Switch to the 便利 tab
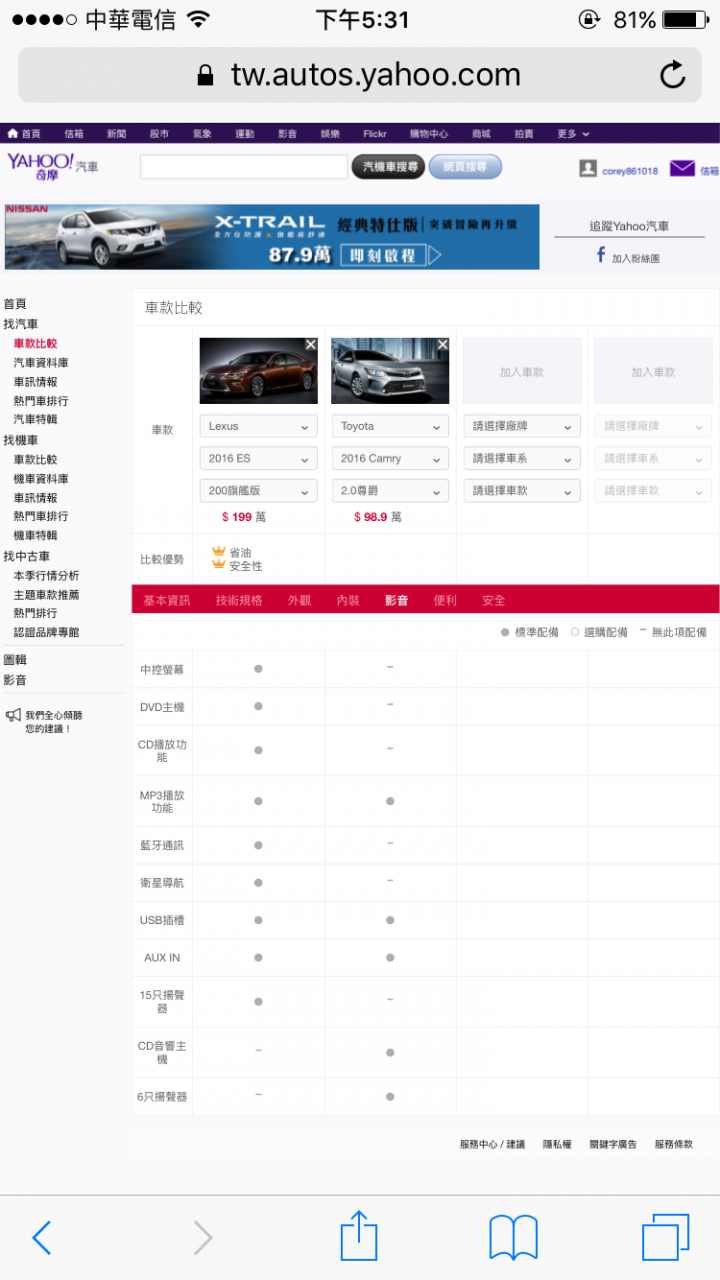Image resolution: width=720 pixels, height=1280 pixels. tap(445, 600)
